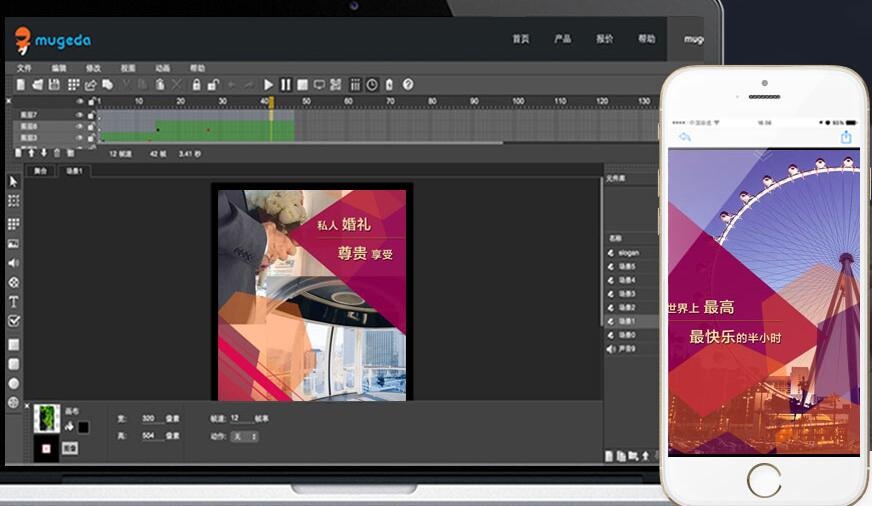Switch to the 场景1 tab
The height and width of the screenshot is (506, 872).
click(75, 171)
